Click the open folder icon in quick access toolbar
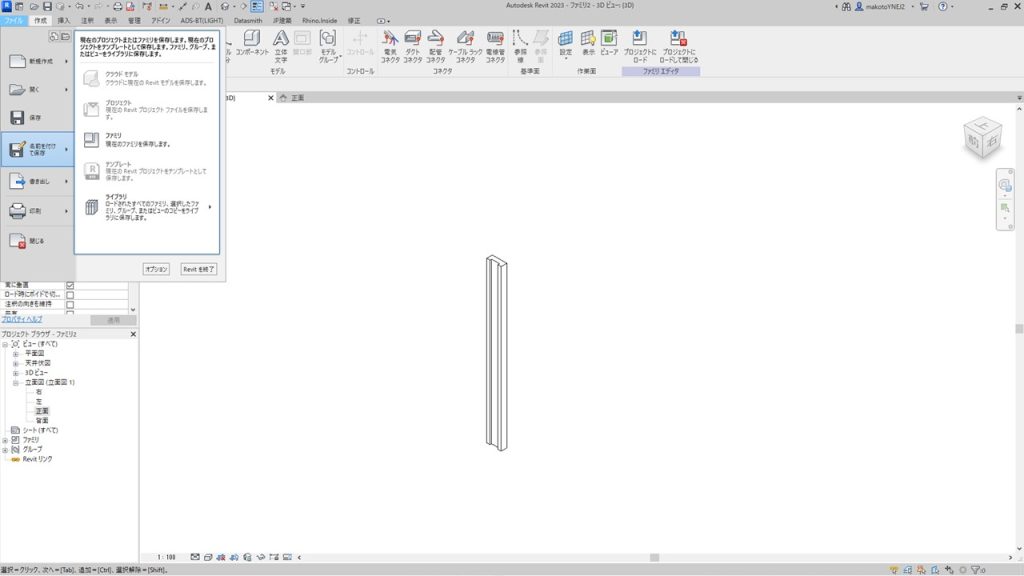The width and height of the screenshot is (1024, 576). 33,7
